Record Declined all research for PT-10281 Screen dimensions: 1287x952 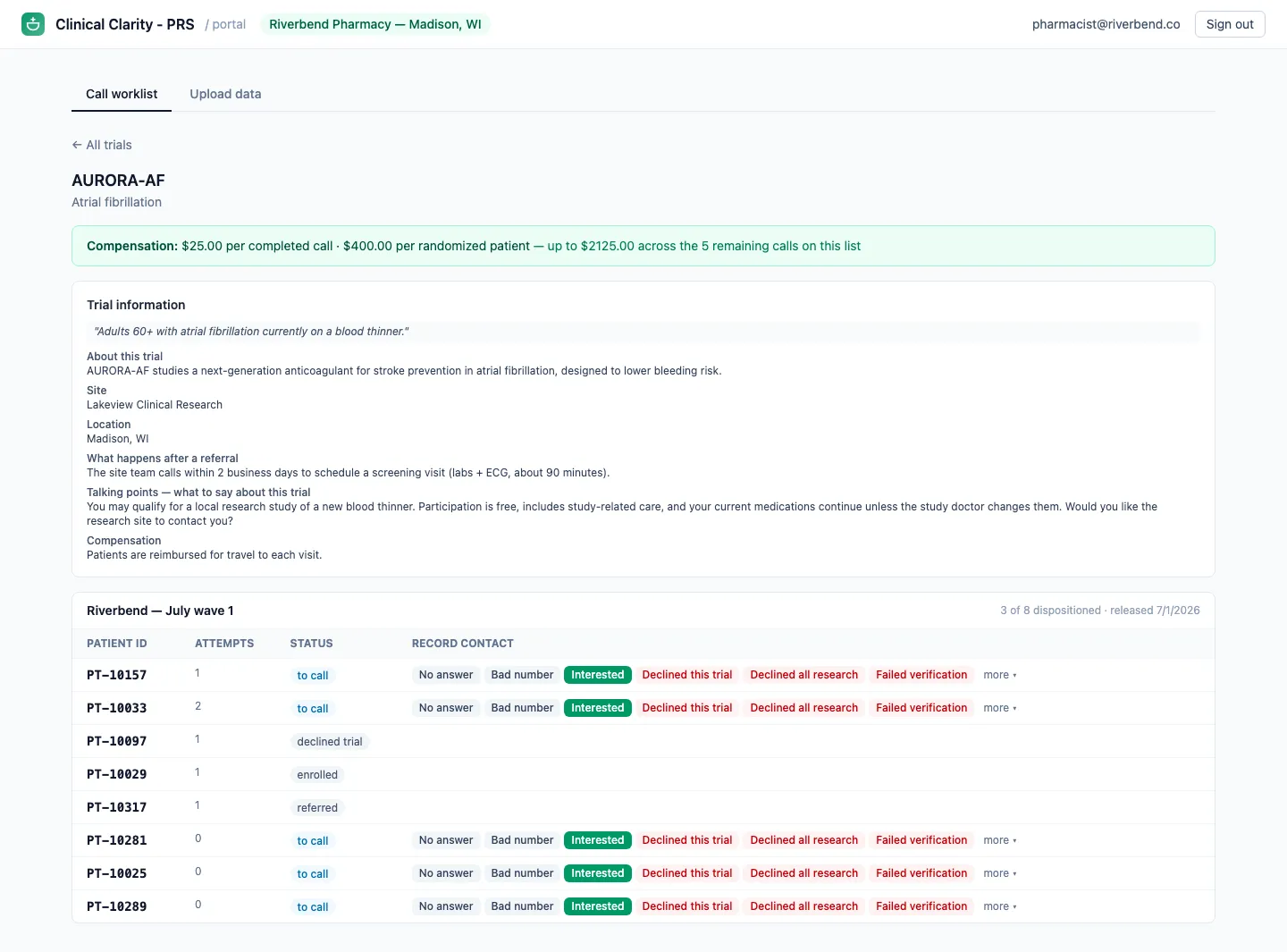pyautogui.click(x=804, y=840)
